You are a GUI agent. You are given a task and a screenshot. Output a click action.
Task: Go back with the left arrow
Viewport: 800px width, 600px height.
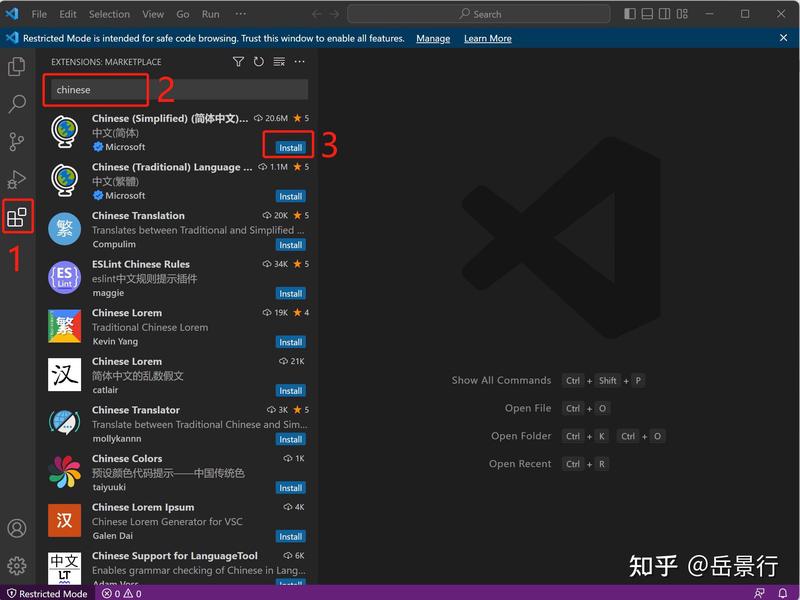tap(317, 14)
